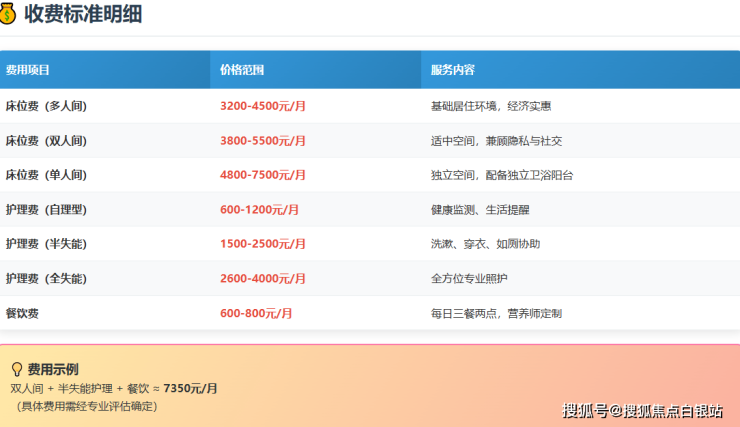740x427 pixels.
Task: Click the lightbulb icon next to 费用示例
Action: pyautogui.click(x=16, y=369)
